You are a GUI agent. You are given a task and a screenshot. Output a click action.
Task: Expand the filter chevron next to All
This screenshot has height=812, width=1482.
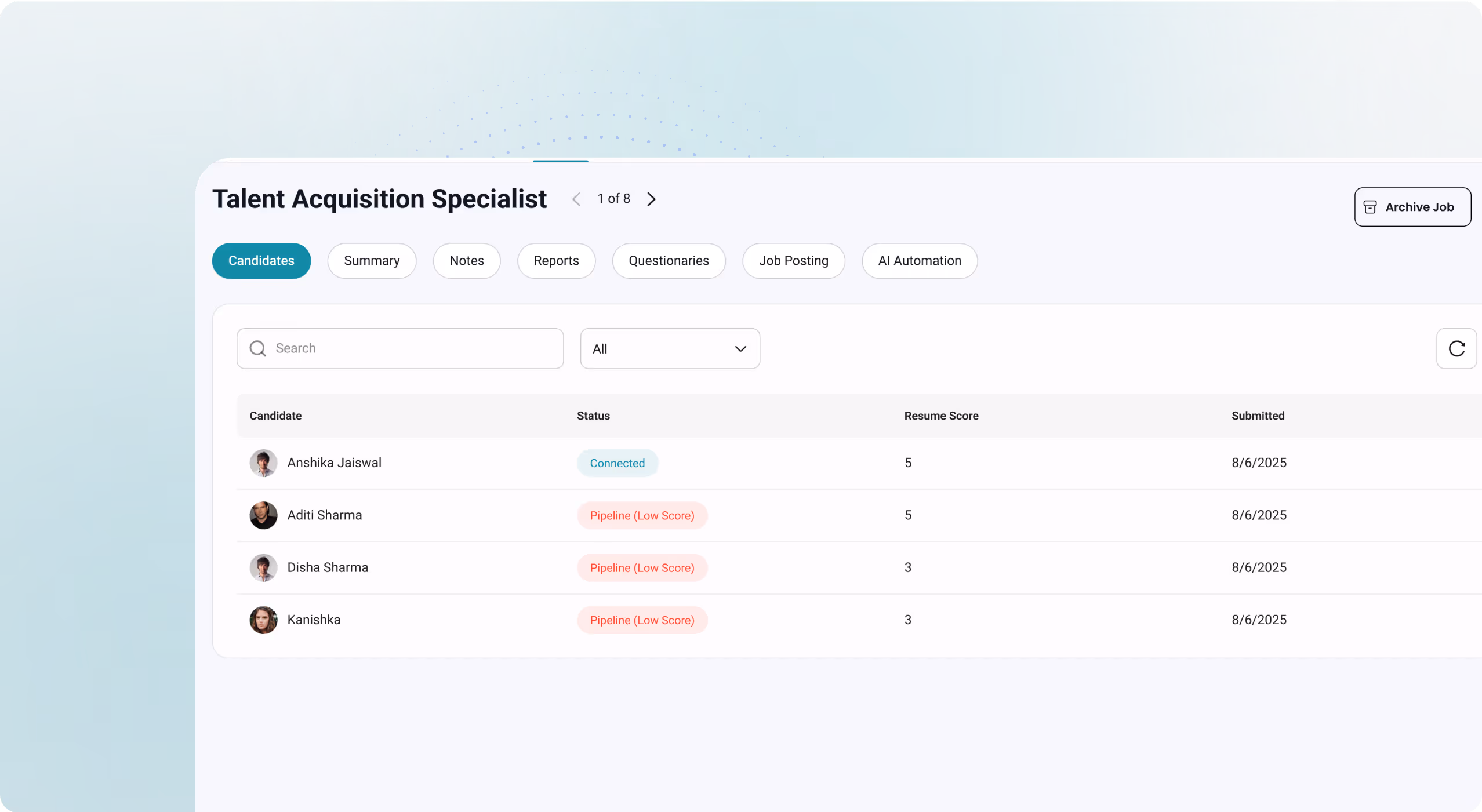point(740,349)
